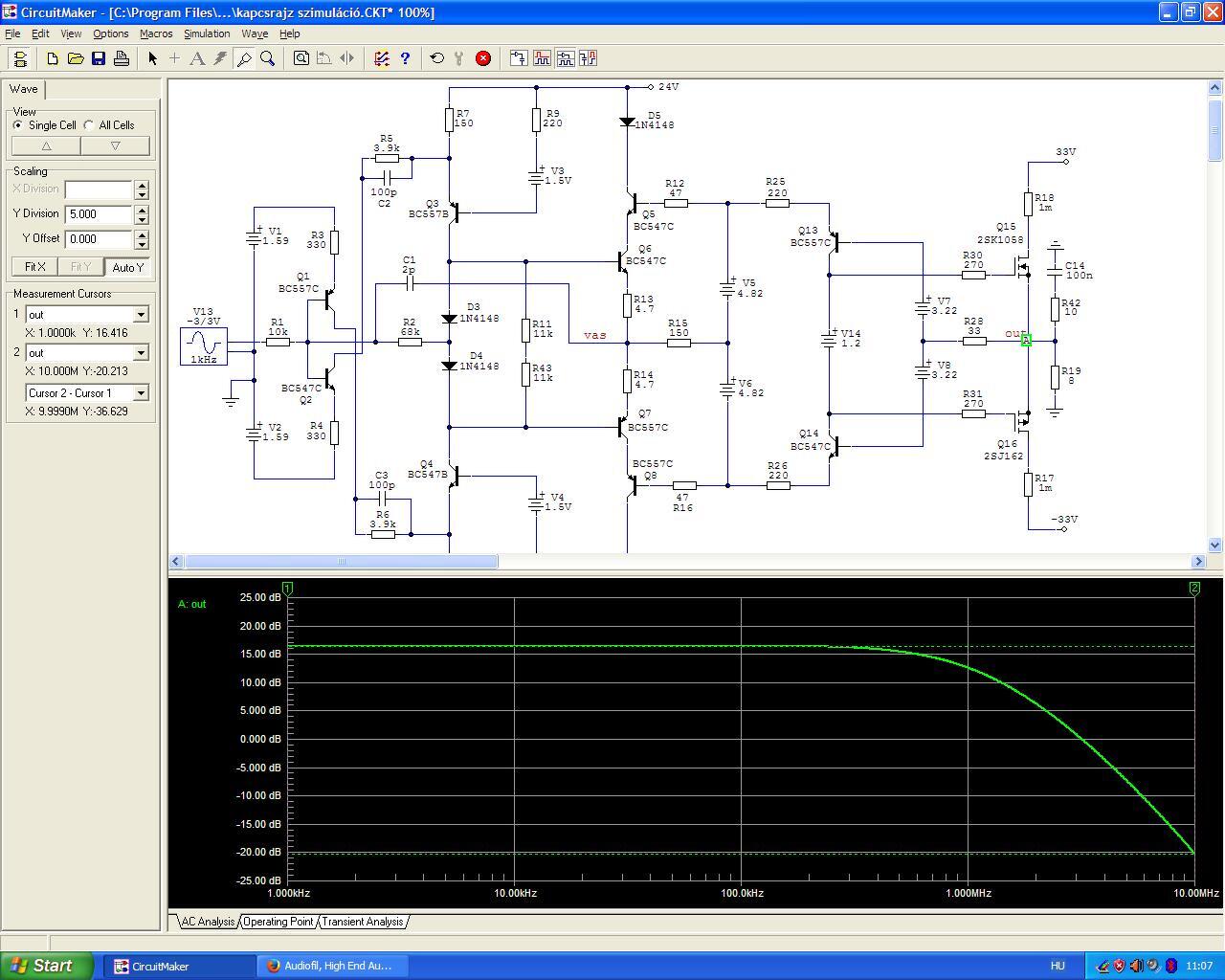The image size is (1225, 980).
Task: Select the Probe tool in toolbar
Action: 244,58
